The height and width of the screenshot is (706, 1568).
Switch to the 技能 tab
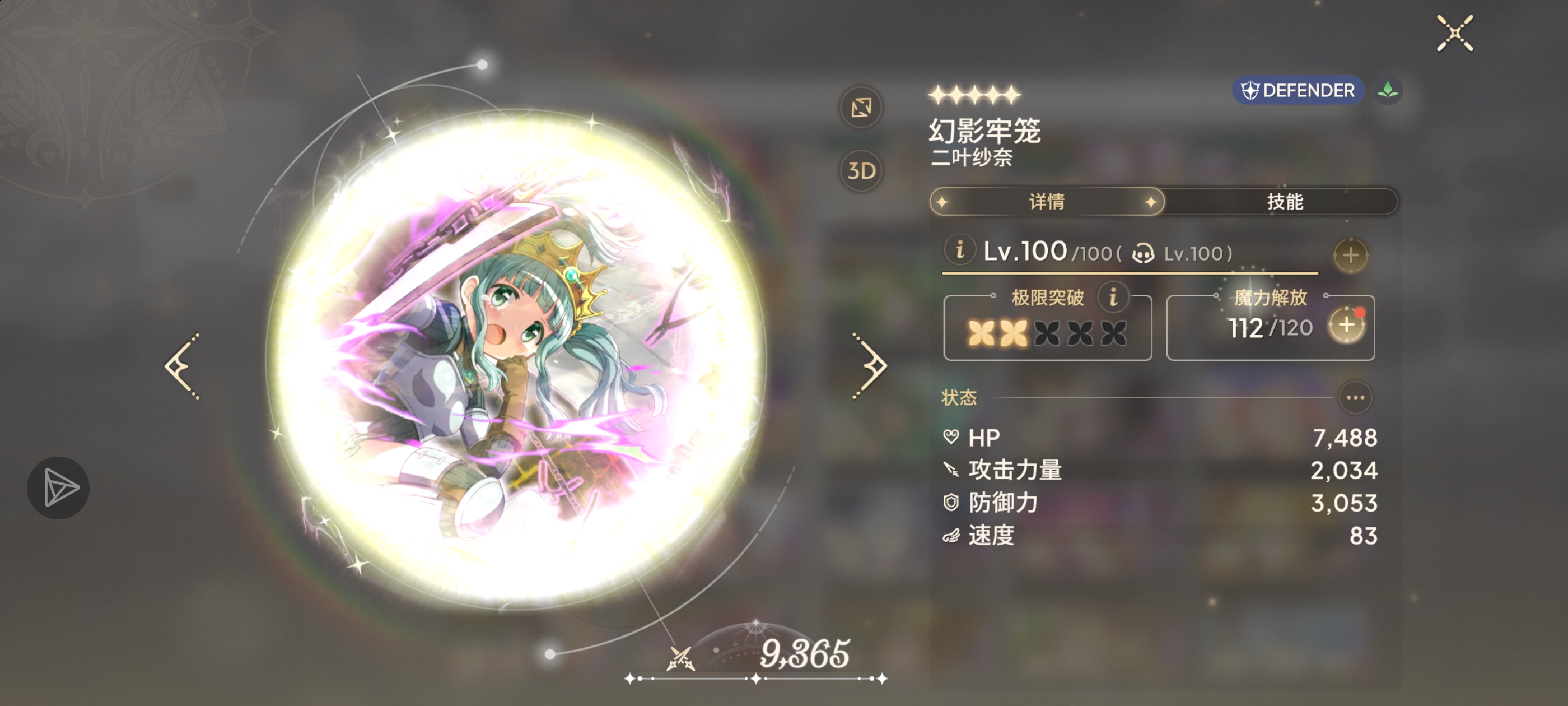1284,202
